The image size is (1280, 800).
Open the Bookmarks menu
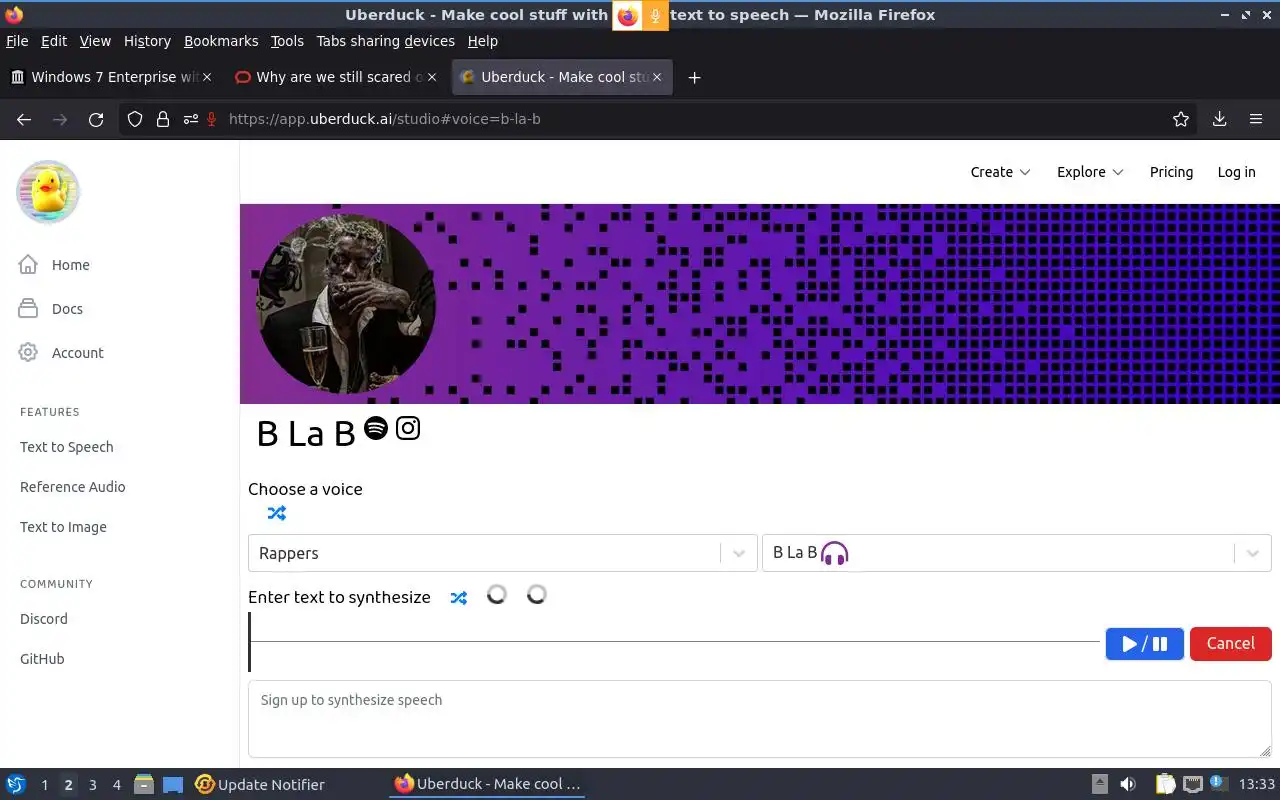(x=221, y=41)
